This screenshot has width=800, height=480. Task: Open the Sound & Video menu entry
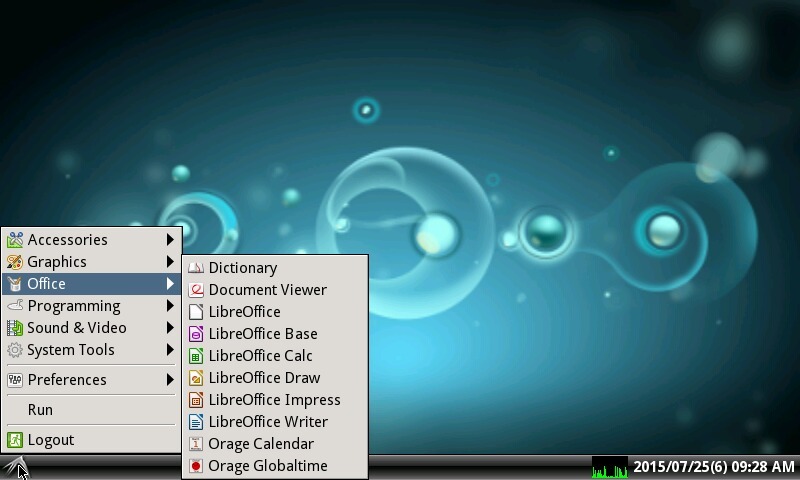click(92, 327)
